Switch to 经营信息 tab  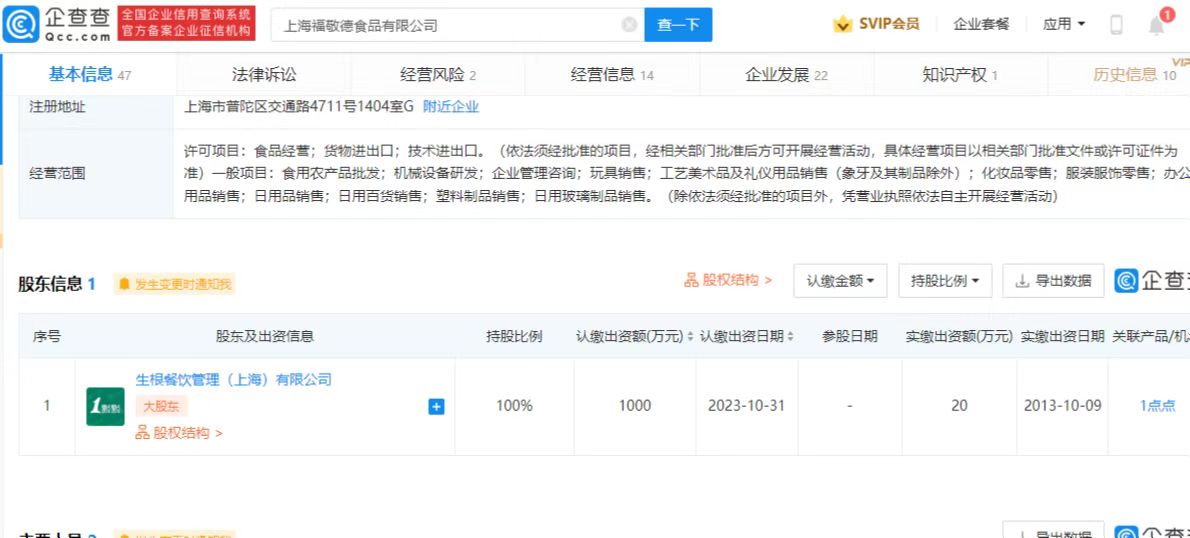point(612,74)
